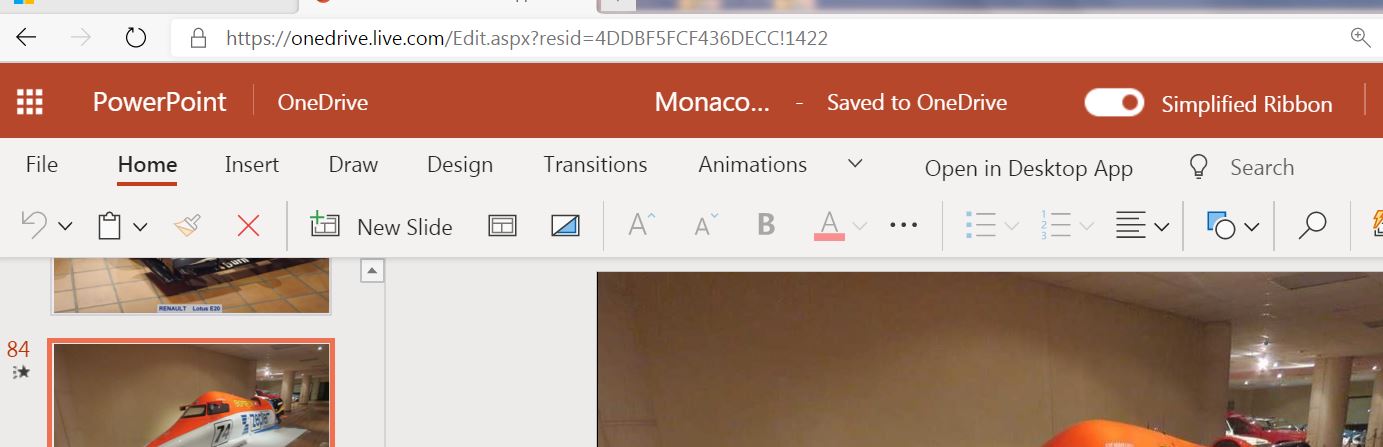
Task: Open the app launcher waffle icon
Action: click(30, 102)
